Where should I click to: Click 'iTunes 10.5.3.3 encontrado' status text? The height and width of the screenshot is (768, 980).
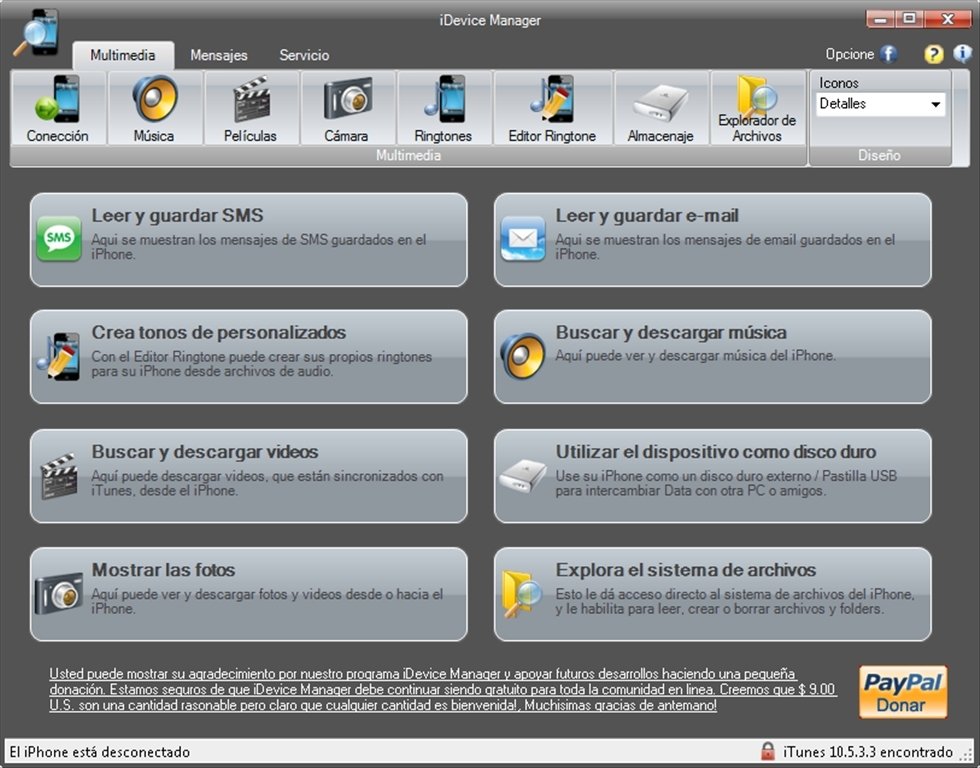(x=868, y=752)
